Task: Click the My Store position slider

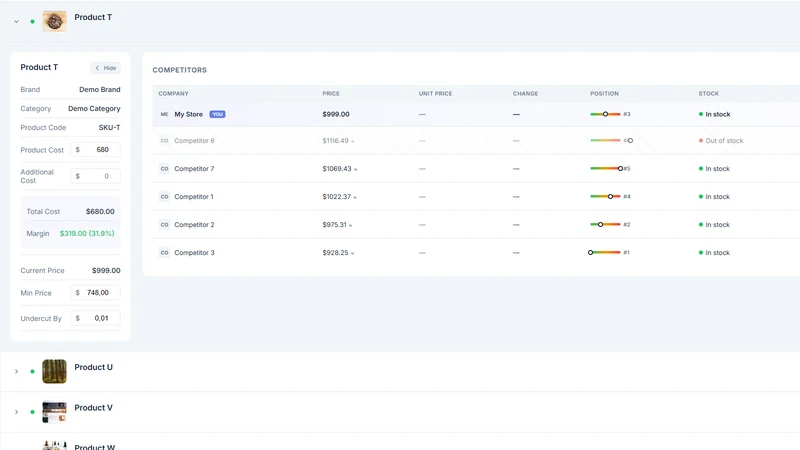Action: point(605,114)
